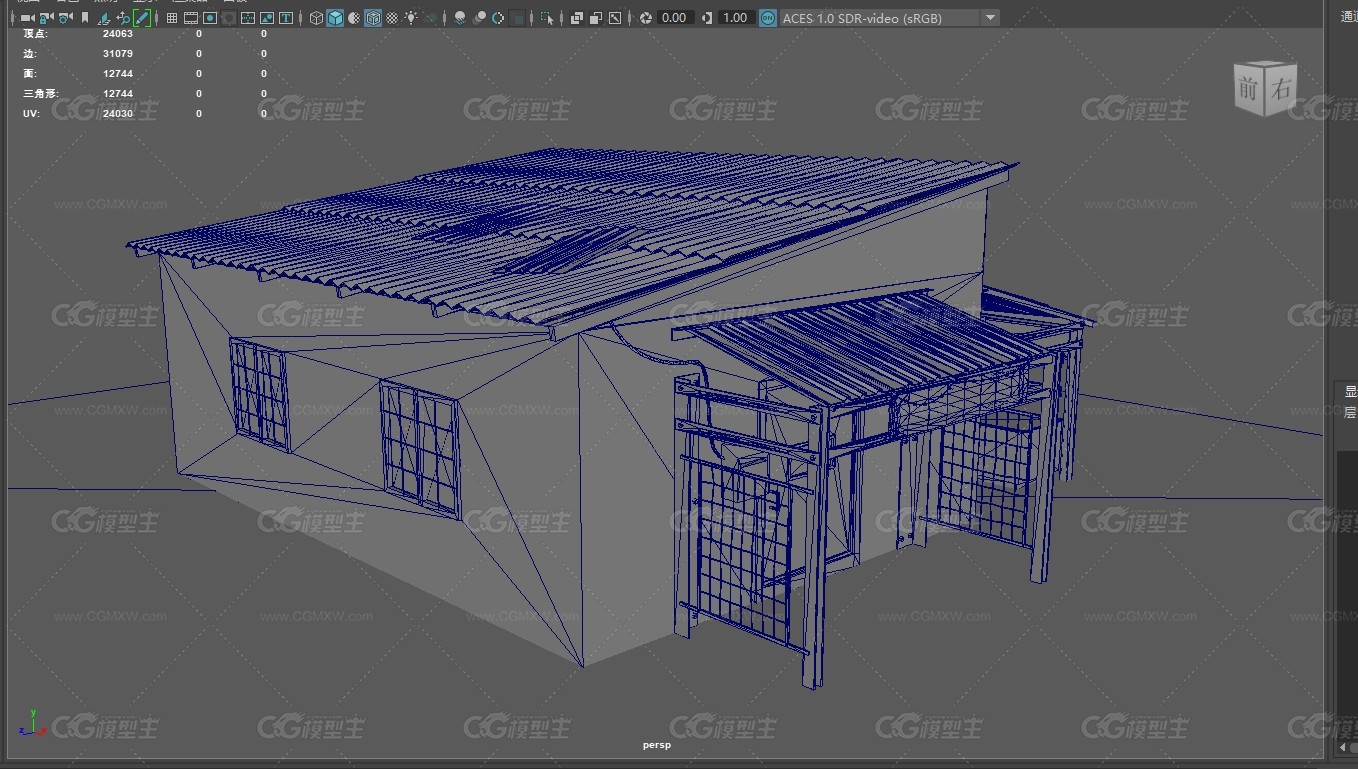
Task: Edit the Gamma value 1.00
Action: tap(736, 18)
